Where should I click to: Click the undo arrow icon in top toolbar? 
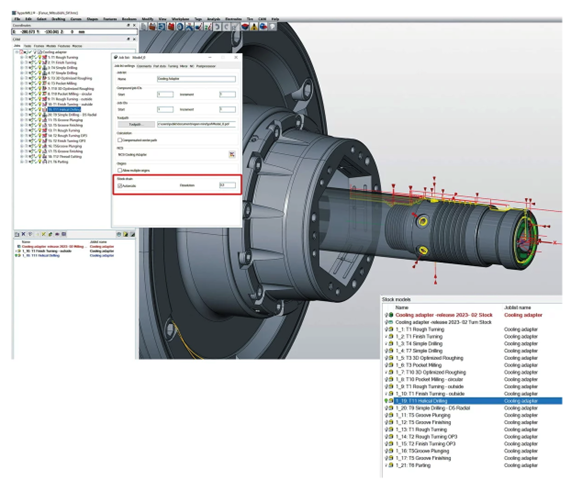click(217, 27)
